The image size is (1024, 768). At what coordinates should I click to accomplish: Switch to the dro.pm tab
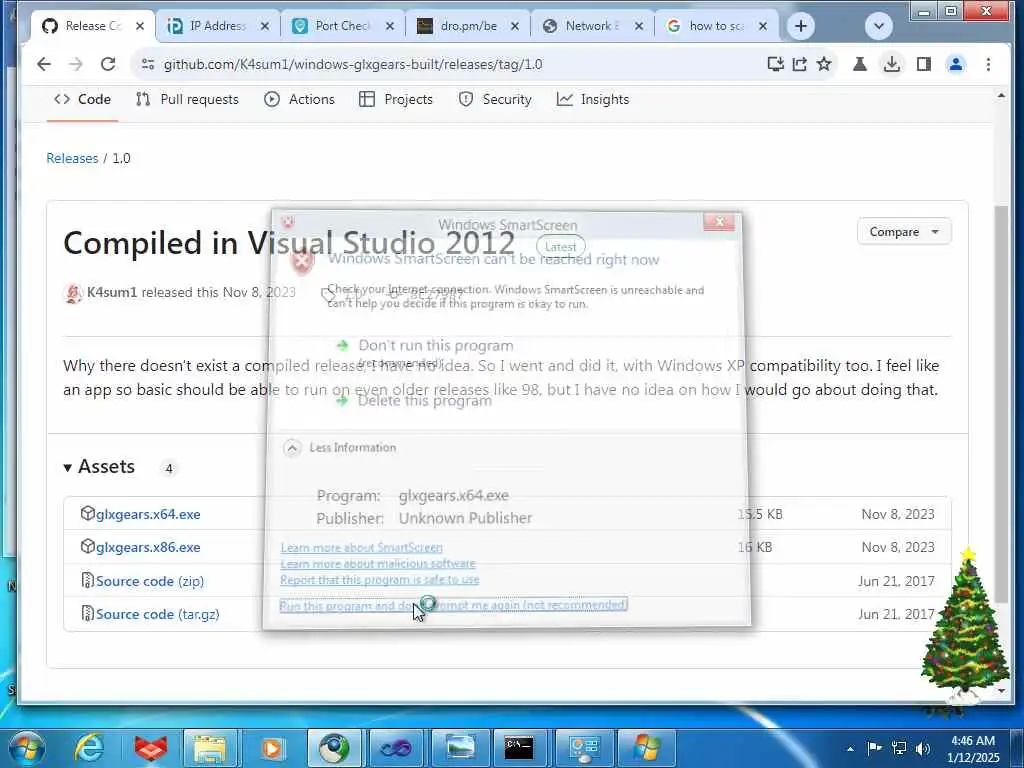pos(468,26)
